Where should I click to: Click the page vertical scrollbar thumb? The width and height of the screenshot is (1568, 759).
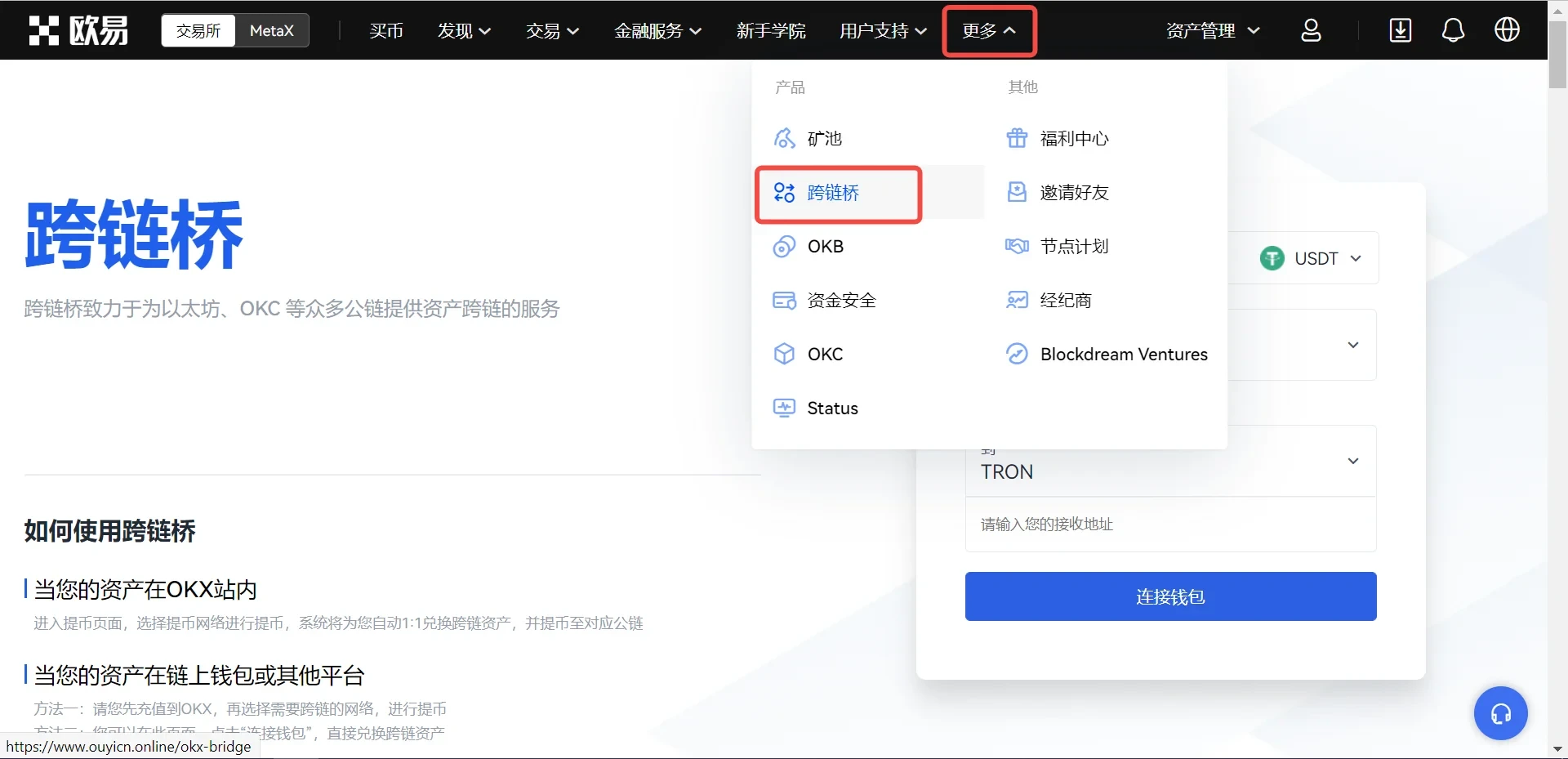pyautogui.click(x=1557, y=55)
